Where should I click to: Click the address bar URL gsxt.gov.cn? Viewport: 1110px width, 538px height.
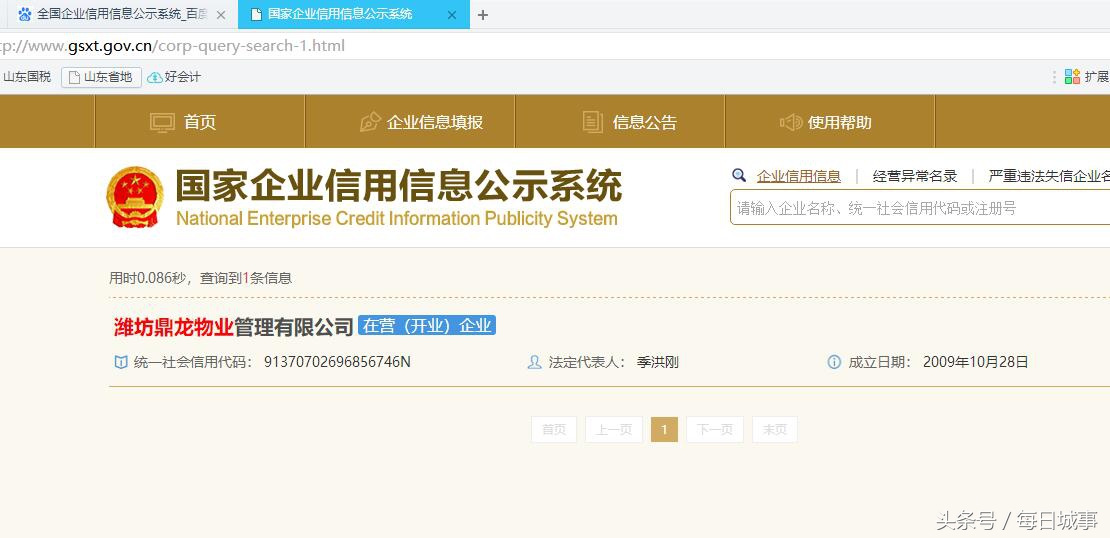pos(172,46)
